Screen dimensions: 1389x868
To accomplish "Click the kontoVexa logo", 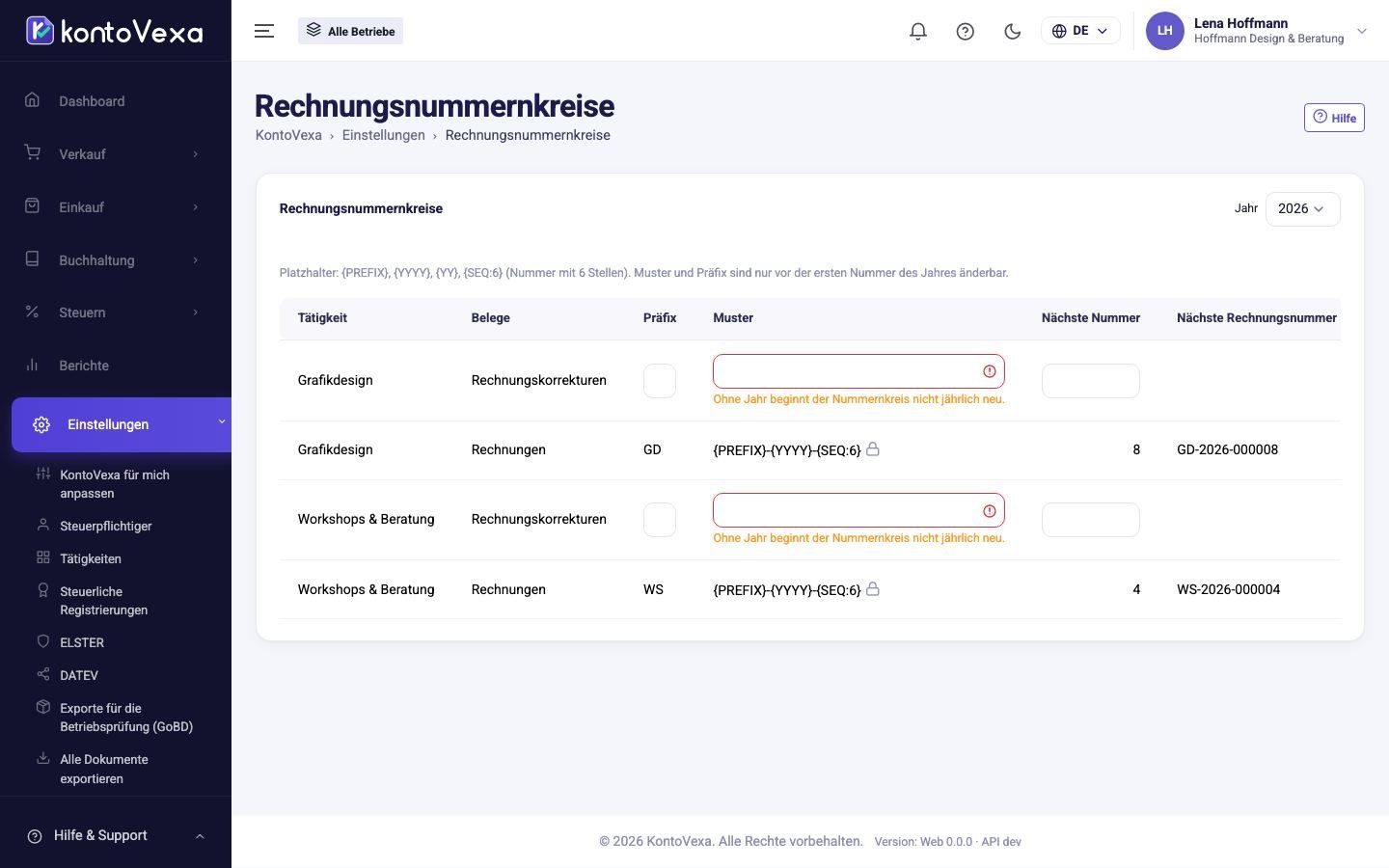I will coord(115,31).
